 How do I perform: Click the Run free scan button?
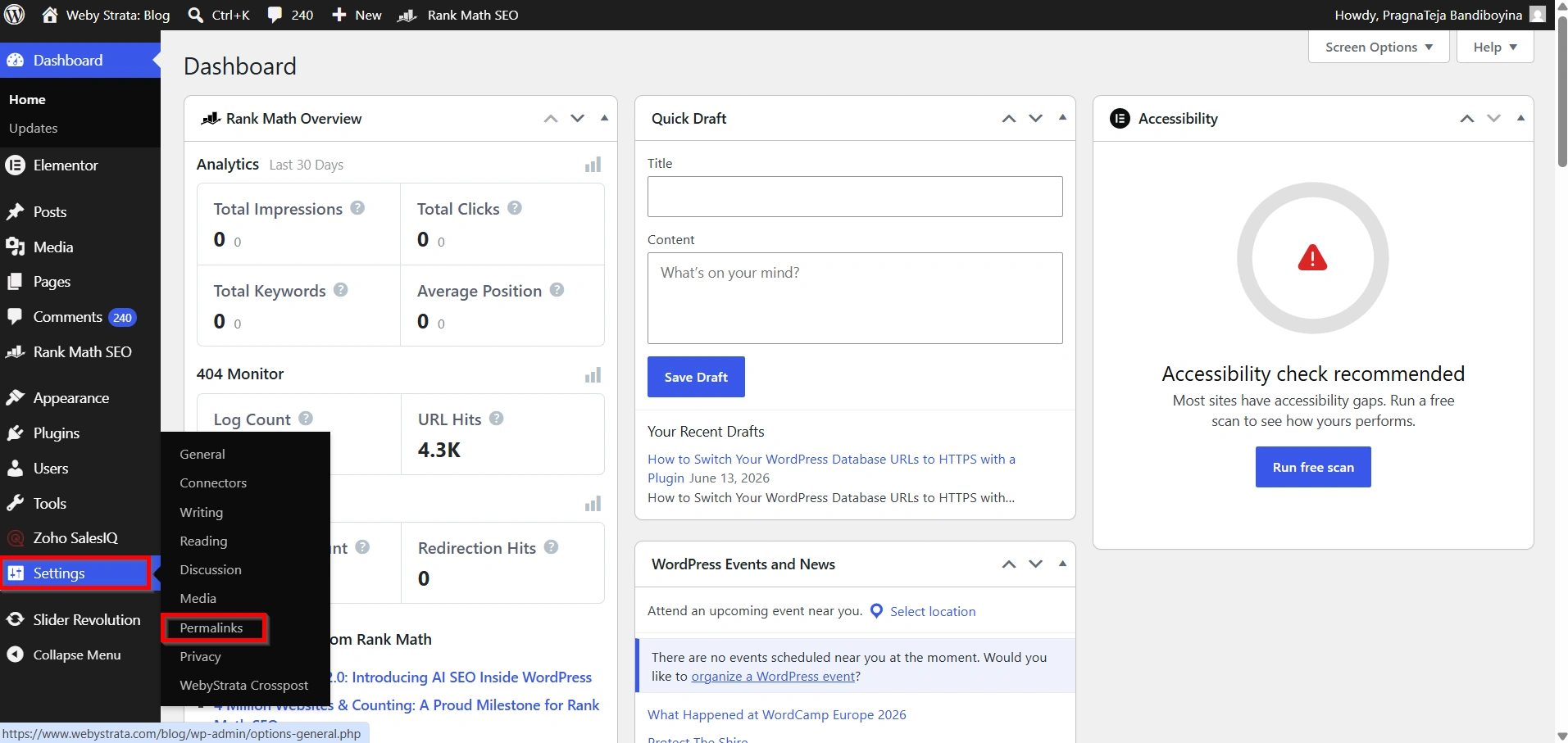click(x=1313, y=467)
